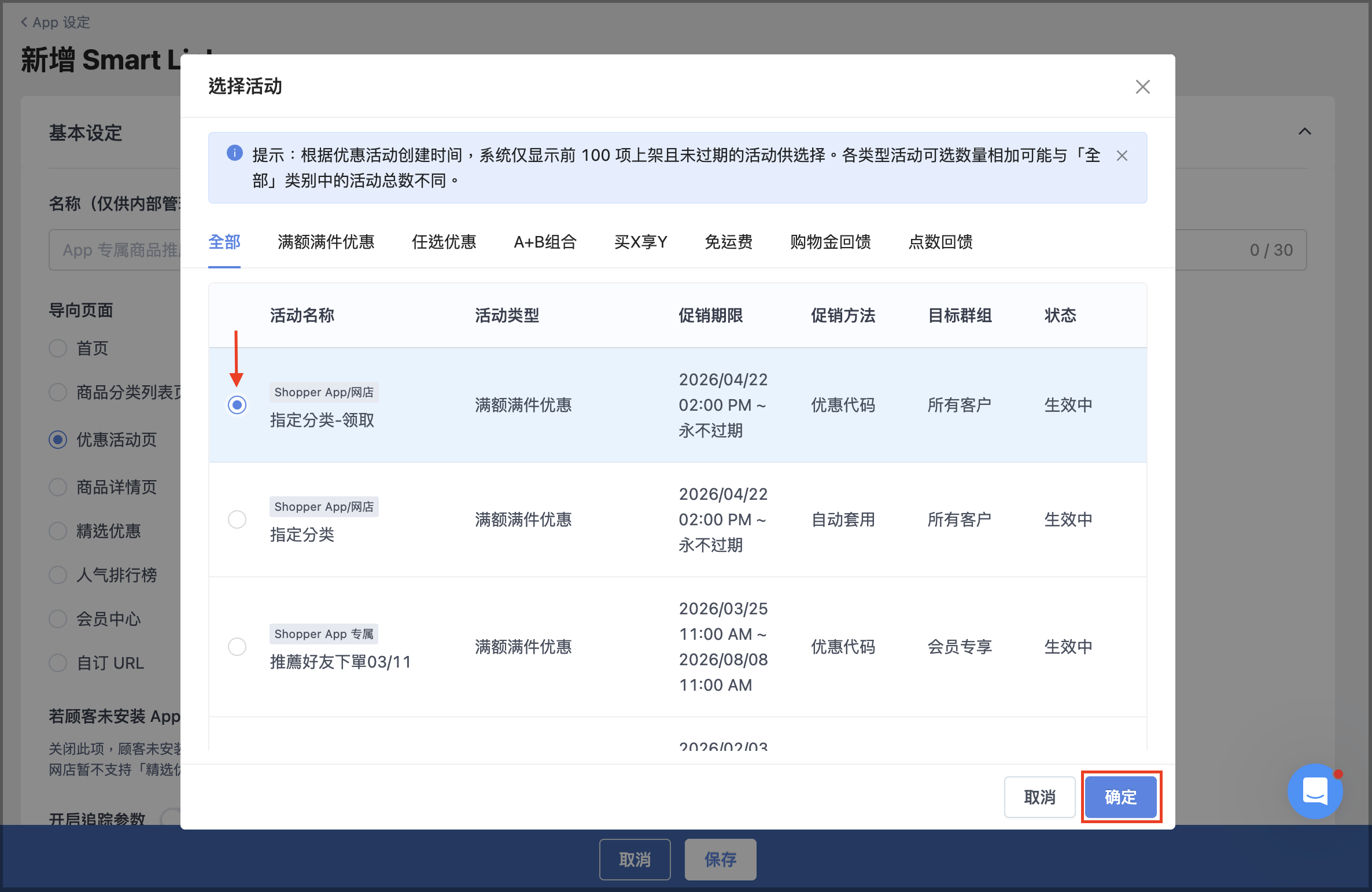This screenshot has width=1372, height=892.
Task: Click the 促销方法 column header
Action: click(x=843, y=315)
